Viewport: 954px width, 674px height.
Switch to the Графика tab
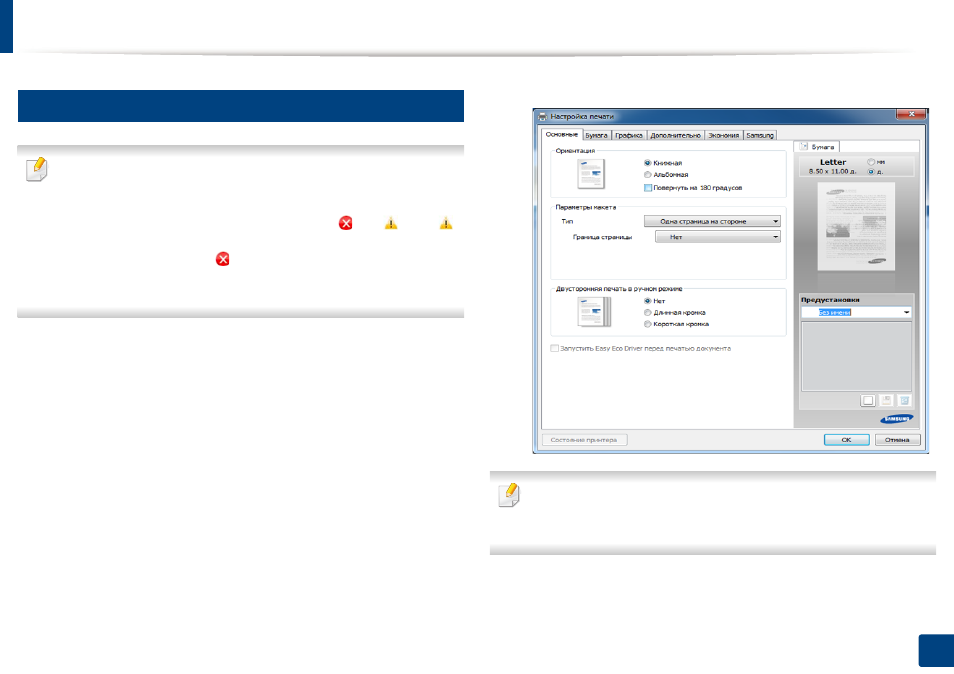628,136
